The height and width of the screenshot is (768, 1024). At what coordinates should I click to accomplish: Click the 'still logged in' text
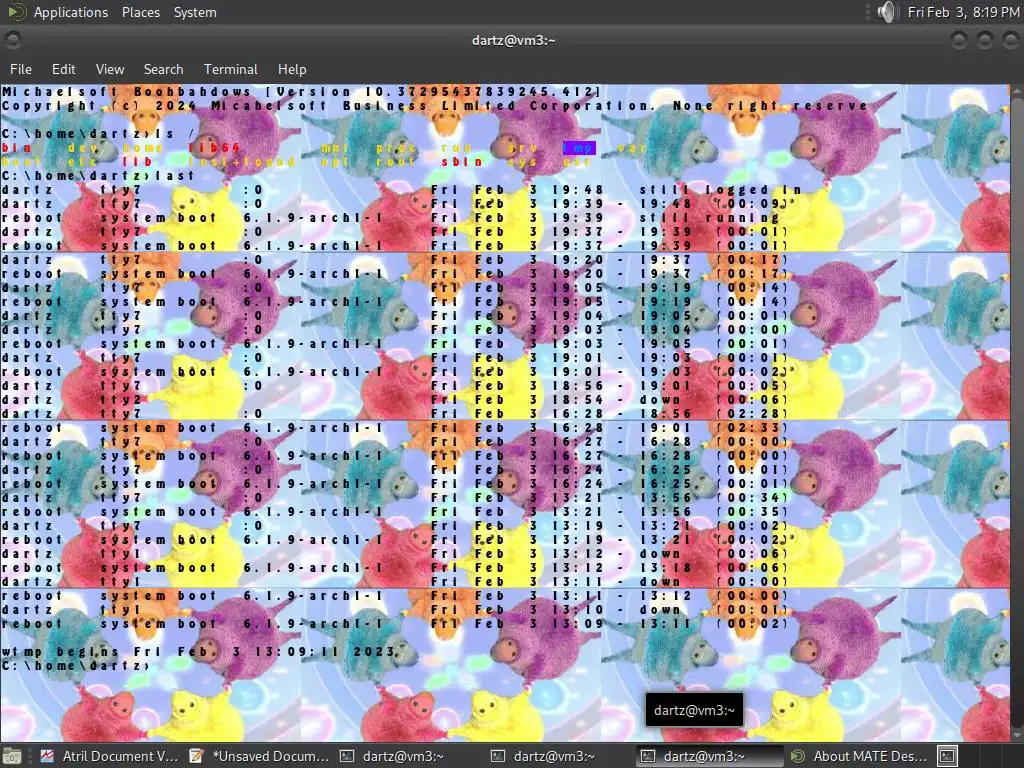(x=720, y=189)
